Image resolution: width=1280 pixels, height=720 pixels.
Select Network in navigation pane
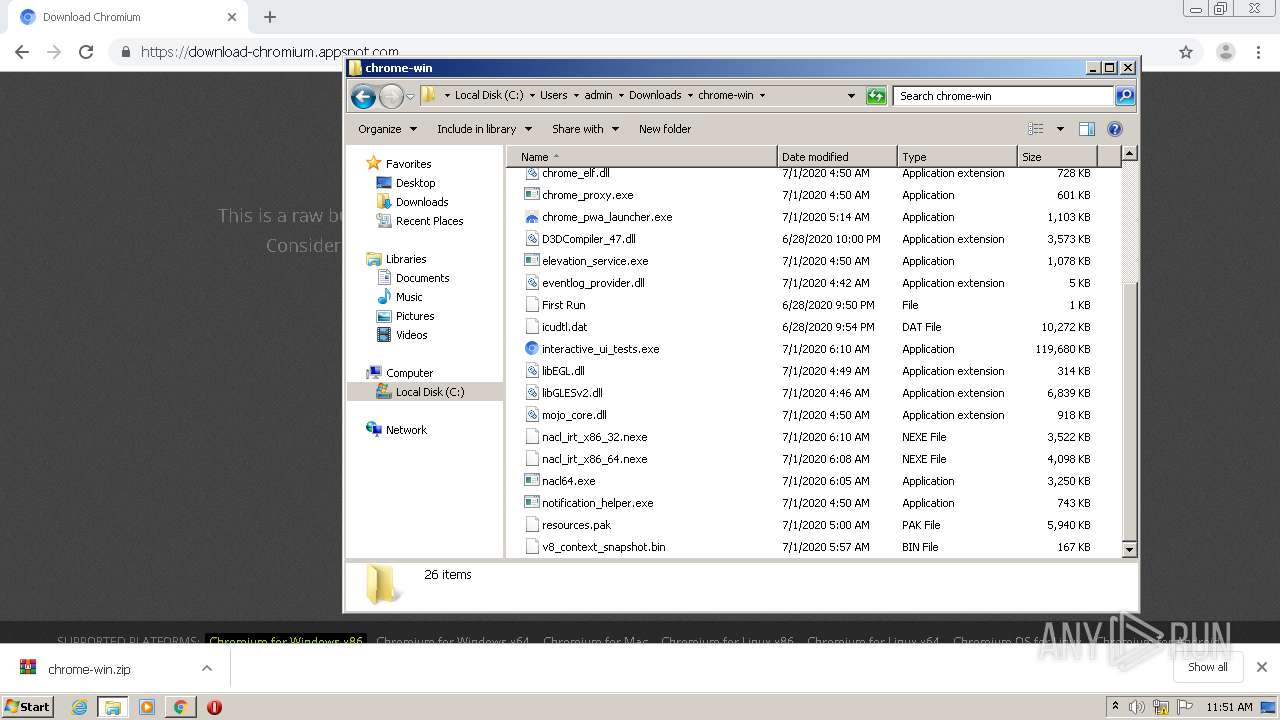pos(406,430)
